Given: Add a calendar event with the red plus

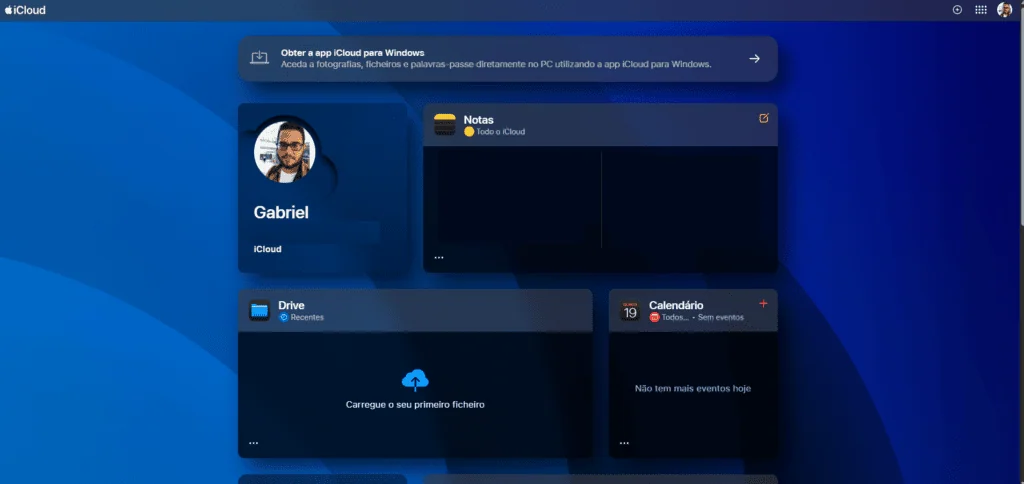Looking at the screenshot, I should pos(763,303).
